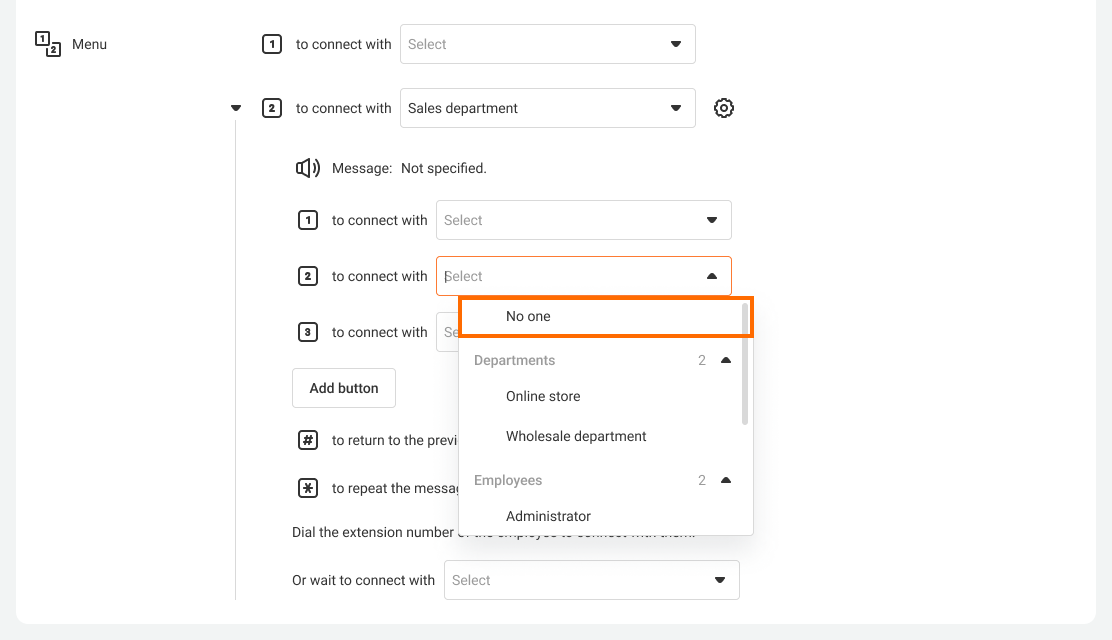Click the nested key 3 icon

(x=308, y=332)
